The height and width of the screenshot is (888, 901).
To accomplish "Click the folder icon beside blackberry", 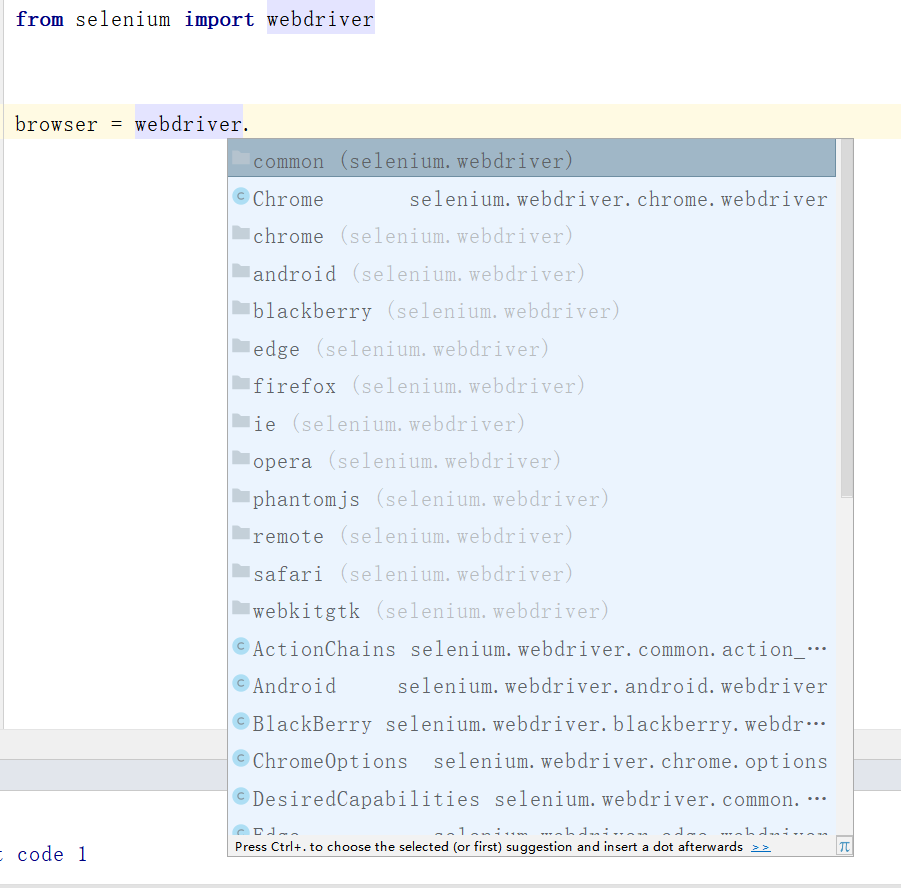I will point(241,308).
